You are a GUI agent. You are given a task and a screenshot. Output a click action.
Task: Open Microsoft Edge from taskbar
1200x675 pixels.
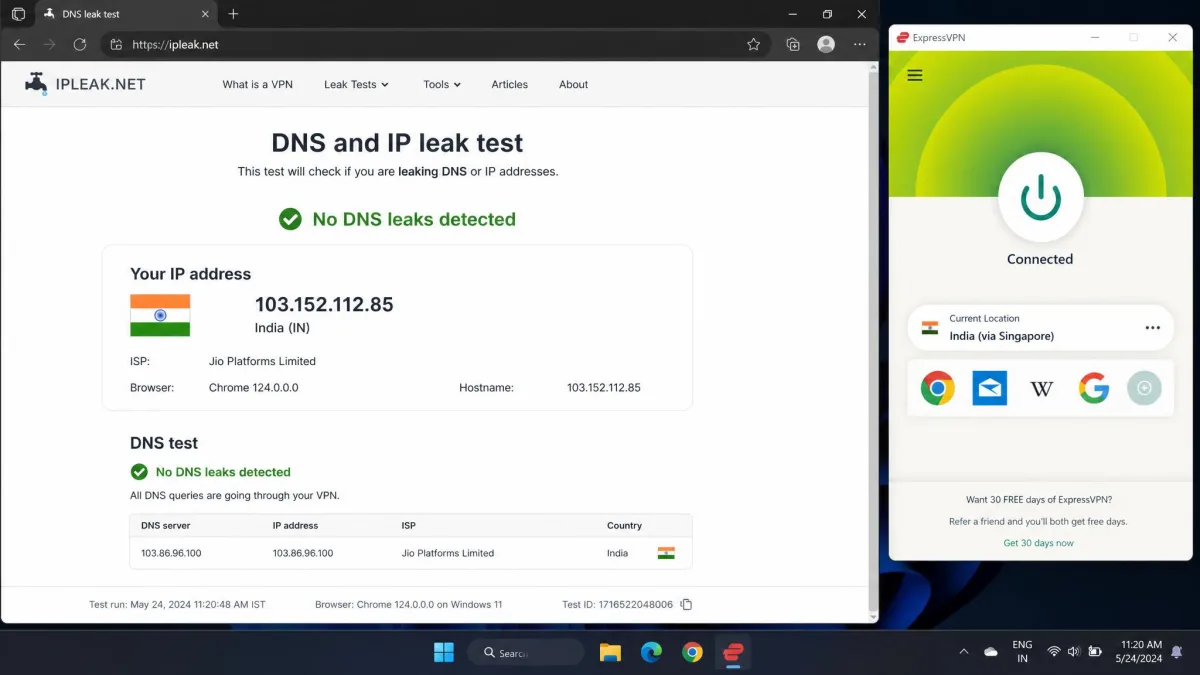click(x=651, y=652)
